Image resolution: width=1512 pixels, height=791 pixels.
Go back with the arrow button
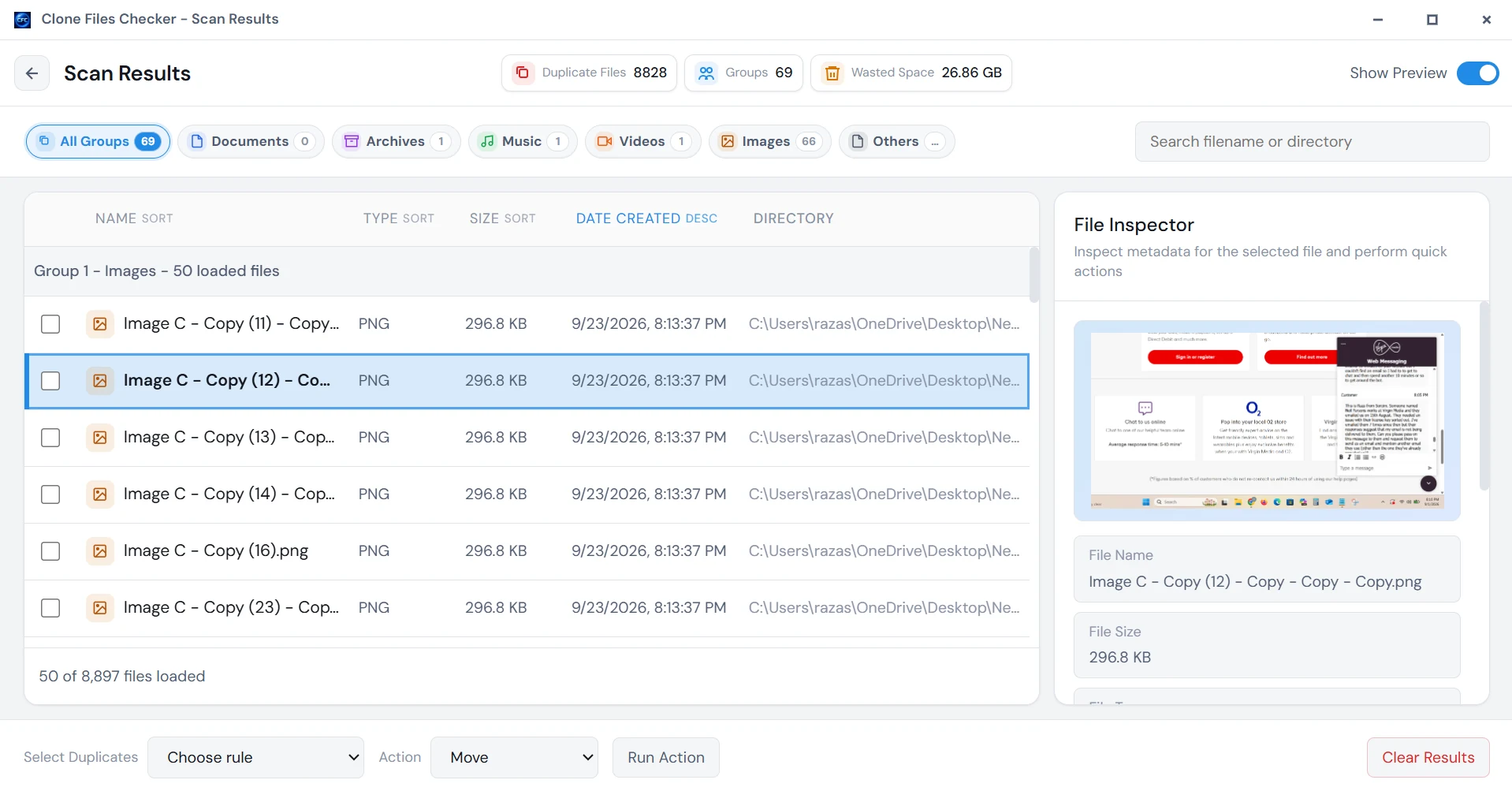tap(32, 73)
